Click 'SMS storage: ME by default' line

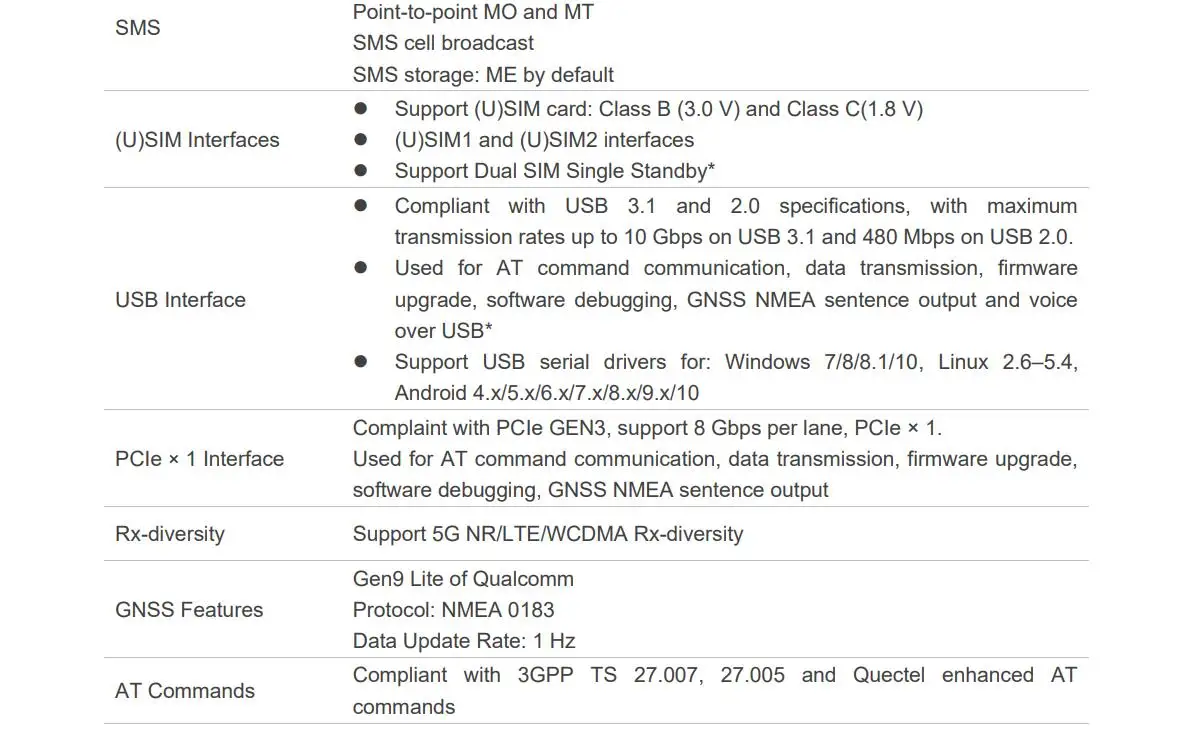pos(483,75)
